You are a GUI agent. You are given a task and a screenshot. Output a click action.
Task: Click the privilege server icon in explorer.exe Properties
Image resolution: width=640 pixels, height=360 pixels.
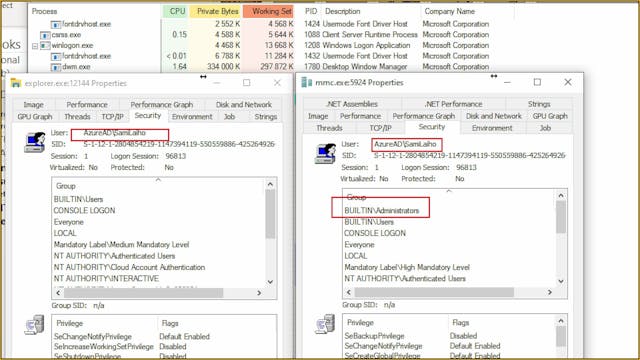tap(34, 325)
